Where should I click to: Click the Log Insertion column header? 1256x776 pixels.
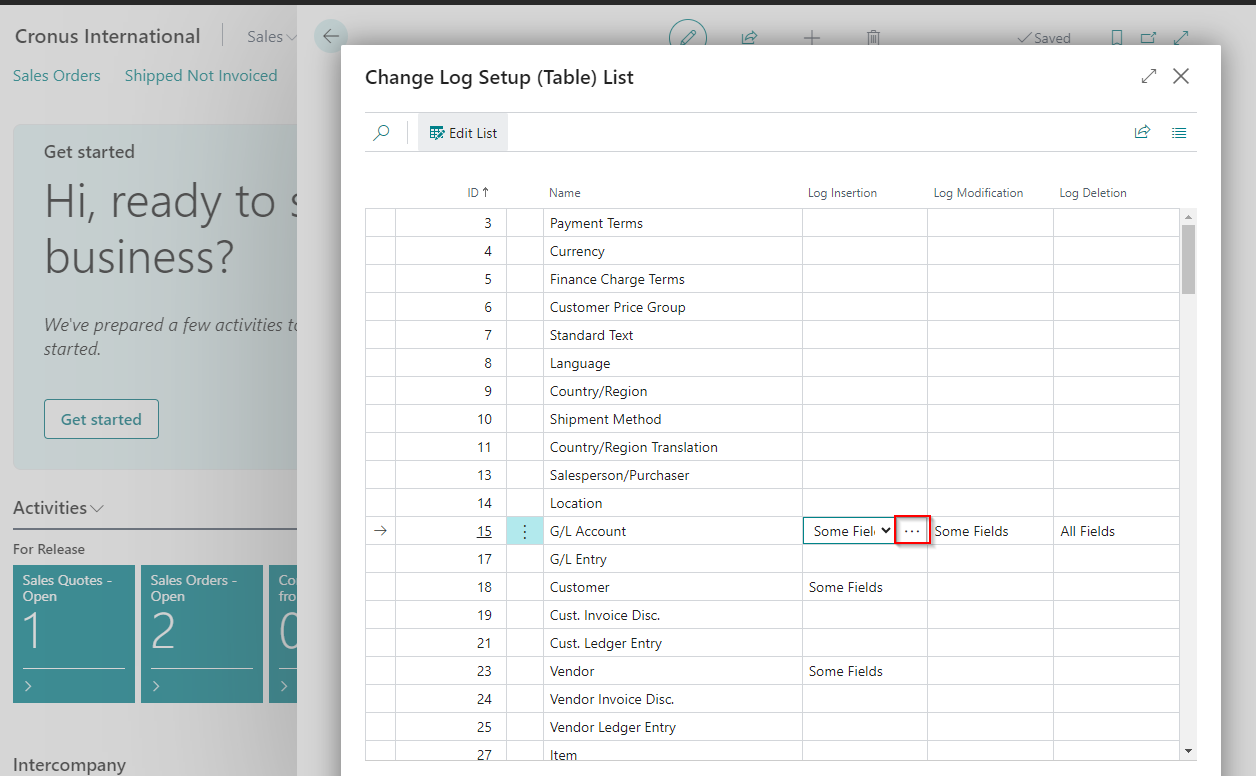842,193
